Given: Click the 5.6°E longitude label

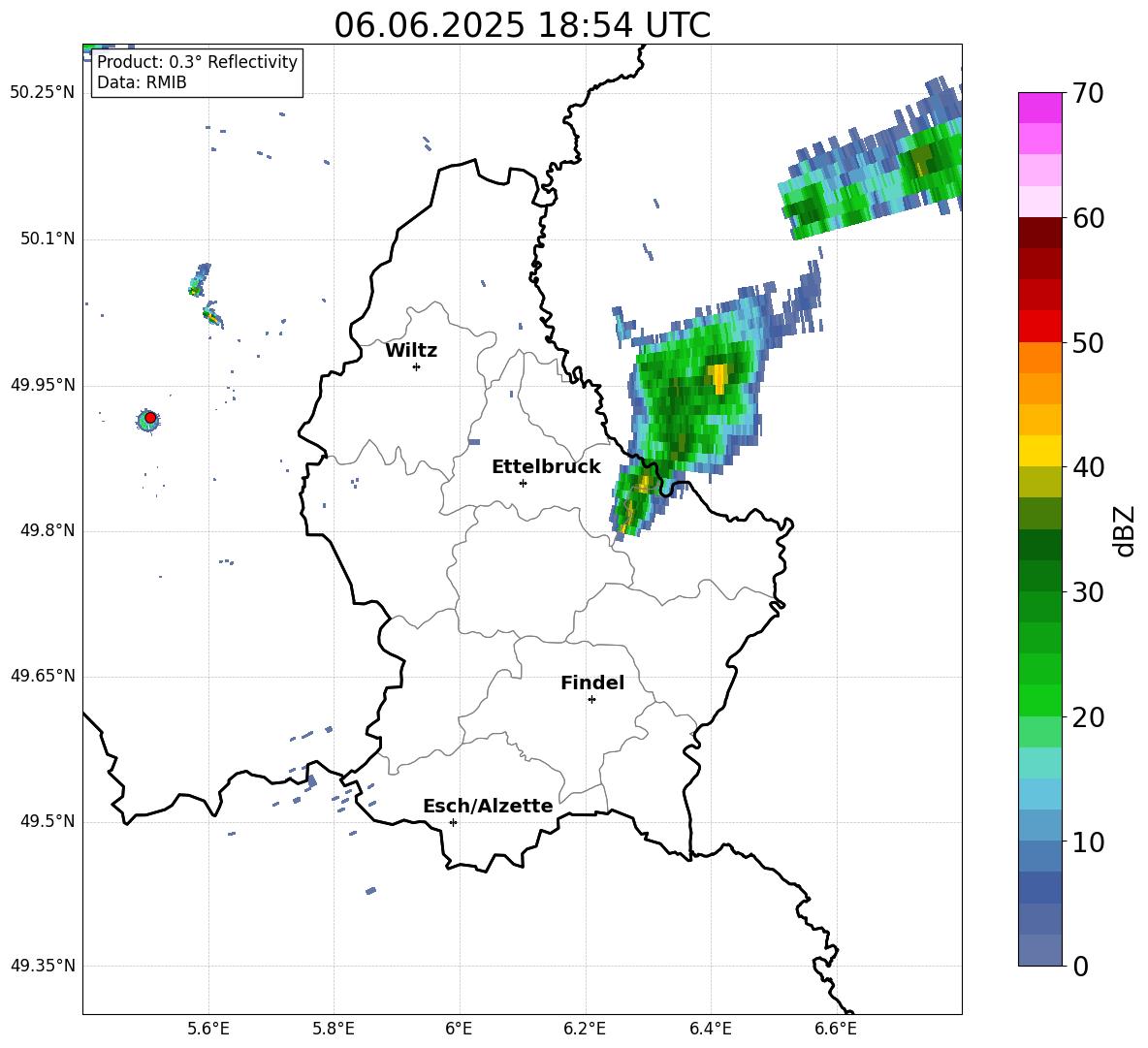Looking at the screenshot, I should (207, 1029).
